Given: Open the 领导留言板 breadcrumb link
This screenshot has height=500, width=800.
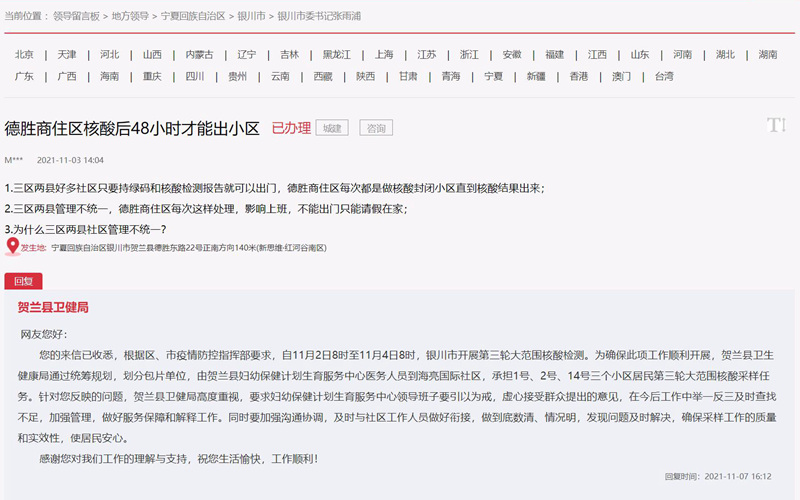Looking at the screenshot, I should [75, 17].
